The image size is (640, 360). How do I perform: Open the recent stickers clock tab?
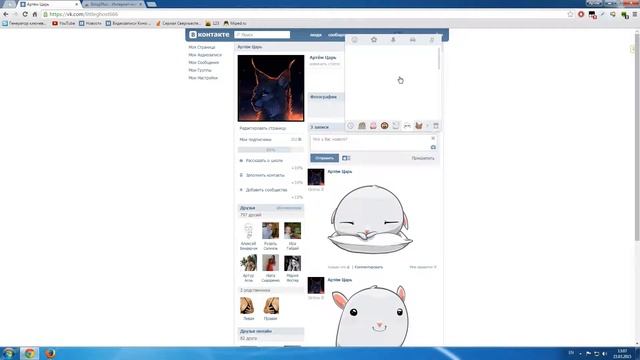pyautogui.click(x=351, y=126)
